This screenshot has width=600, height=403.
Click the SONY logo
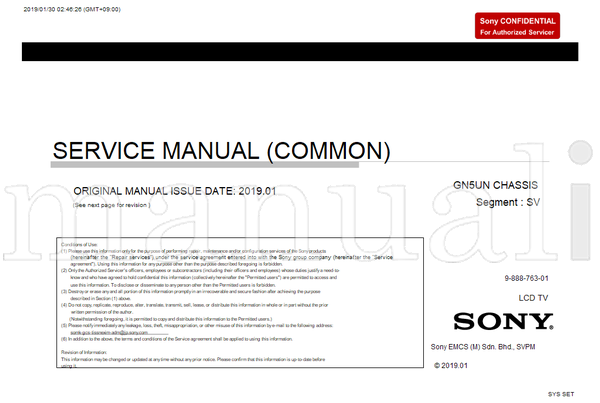coord(503,321)
